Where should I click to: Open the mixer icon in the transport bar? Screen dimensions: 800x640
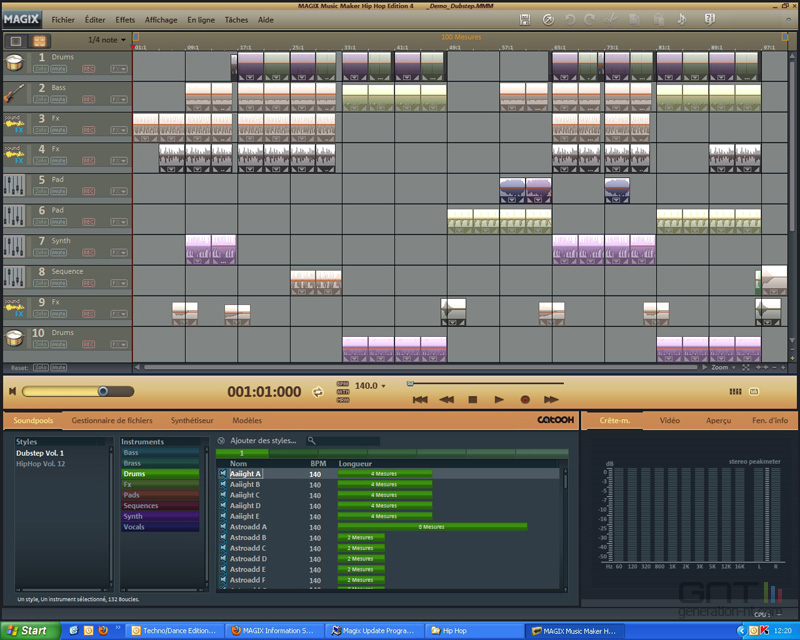(x=735, y=391)
